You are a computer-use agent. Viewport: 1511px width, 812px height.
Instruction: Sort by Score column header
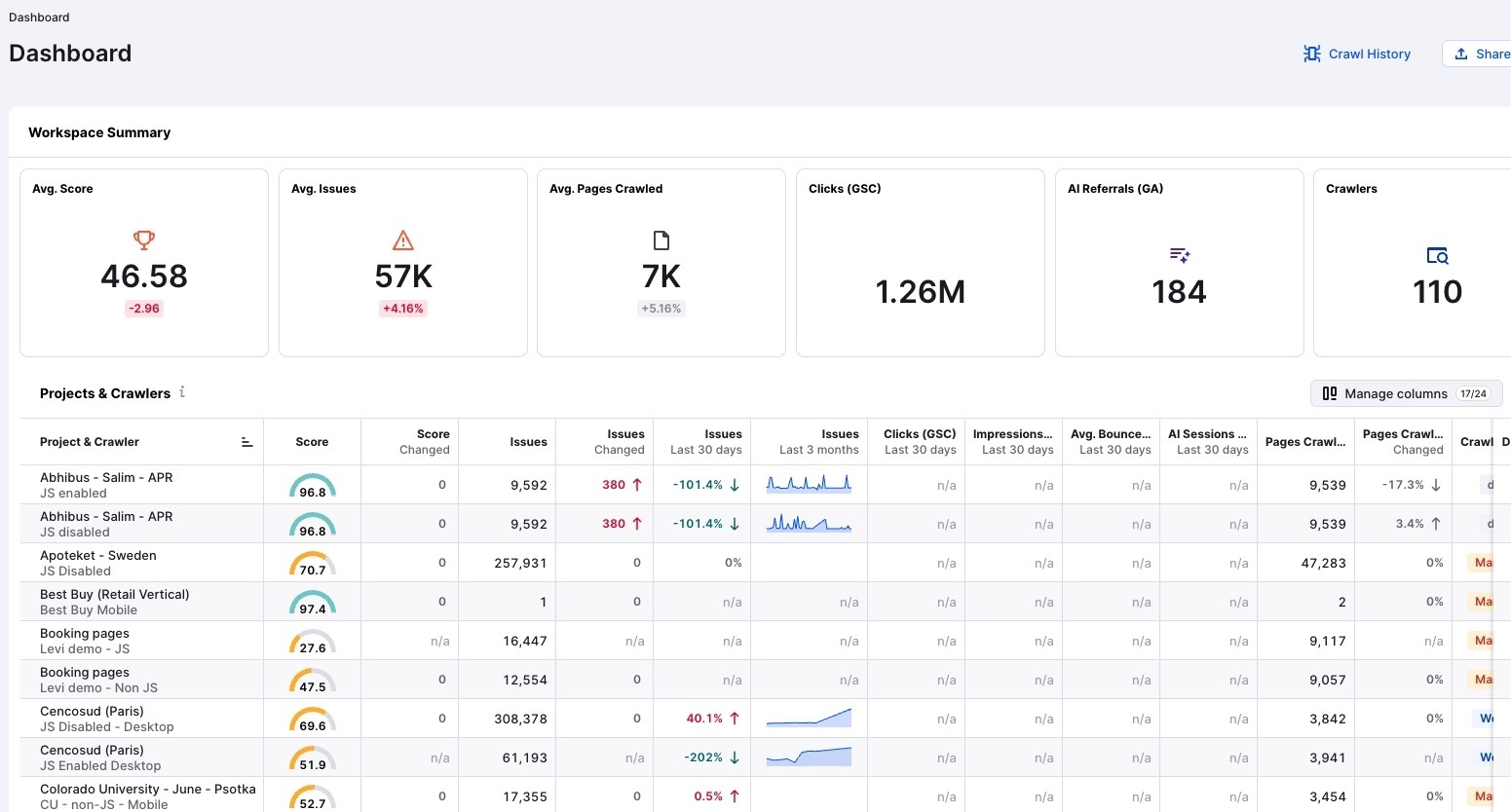click(x=312, y=442)
